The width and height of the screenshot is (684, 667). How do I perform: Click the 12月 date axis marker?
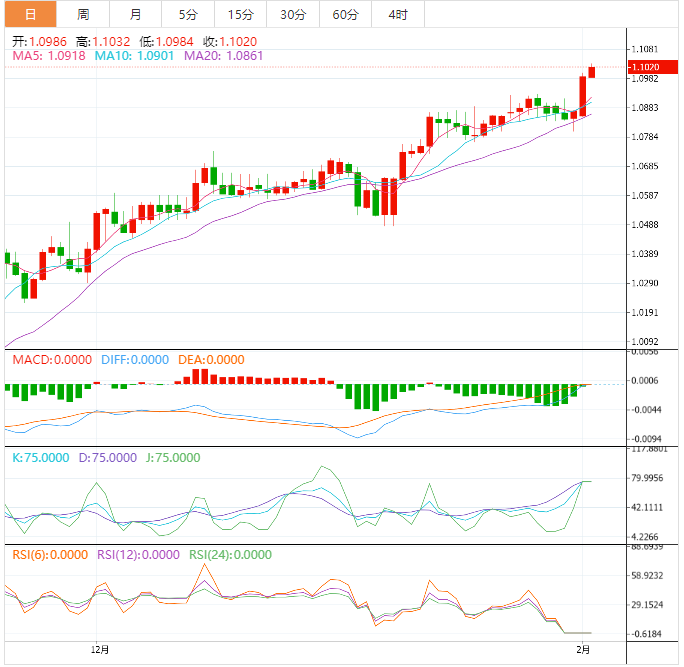pyautogui.click(x=100, y=651)
